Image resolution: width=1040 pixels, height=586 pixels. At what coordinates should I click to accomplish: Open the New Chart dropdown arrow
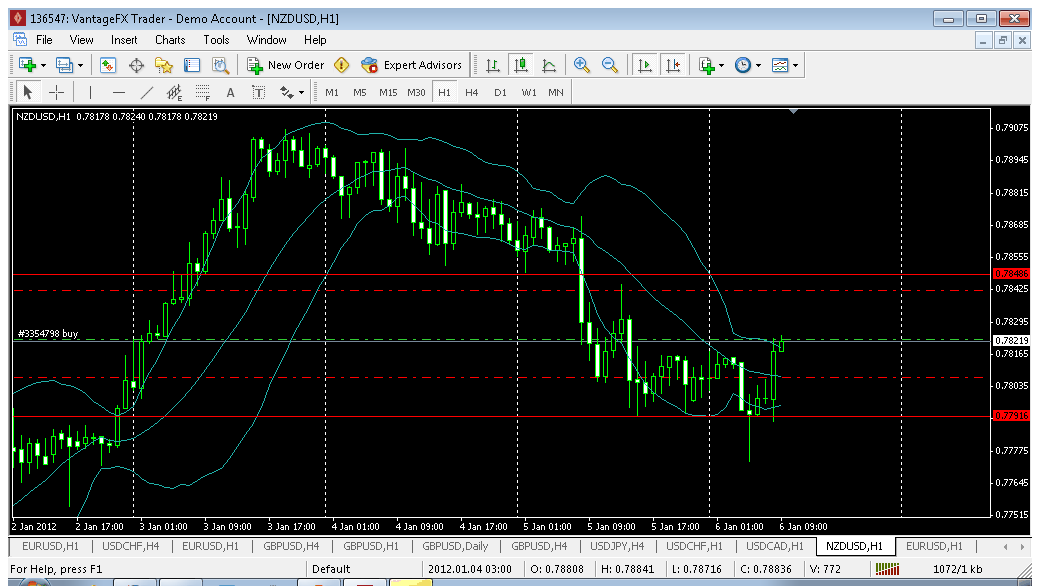(43, 66)
